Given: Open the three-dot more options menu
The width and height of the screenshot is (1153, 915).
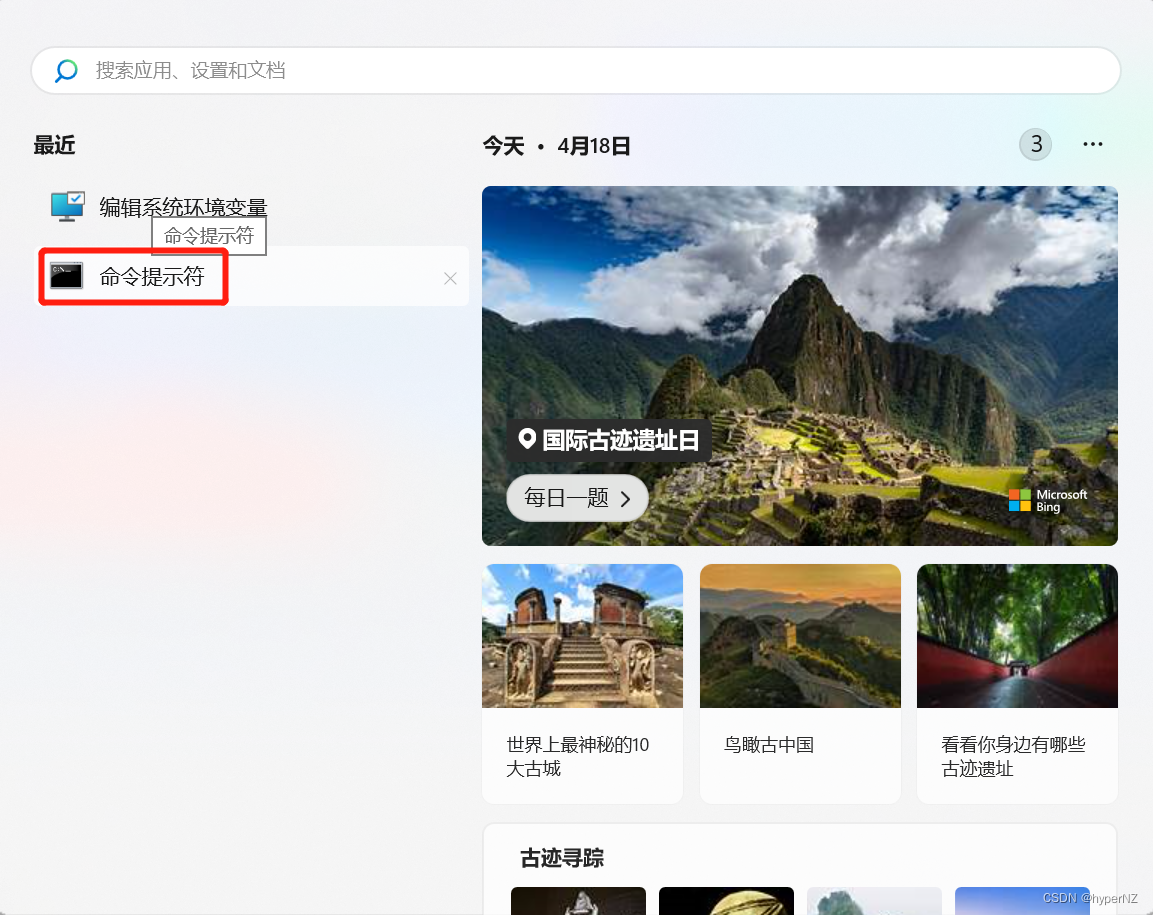Looking at the screenshot, I should point(1093,144).
